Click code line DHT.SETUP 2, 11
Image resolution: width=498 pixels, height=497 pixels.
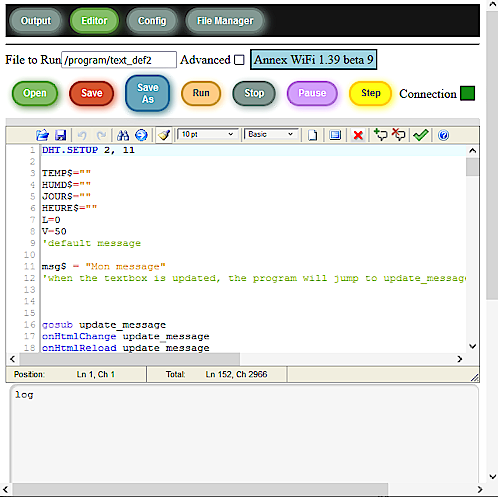pyautogui.click(x=88, y=150)
